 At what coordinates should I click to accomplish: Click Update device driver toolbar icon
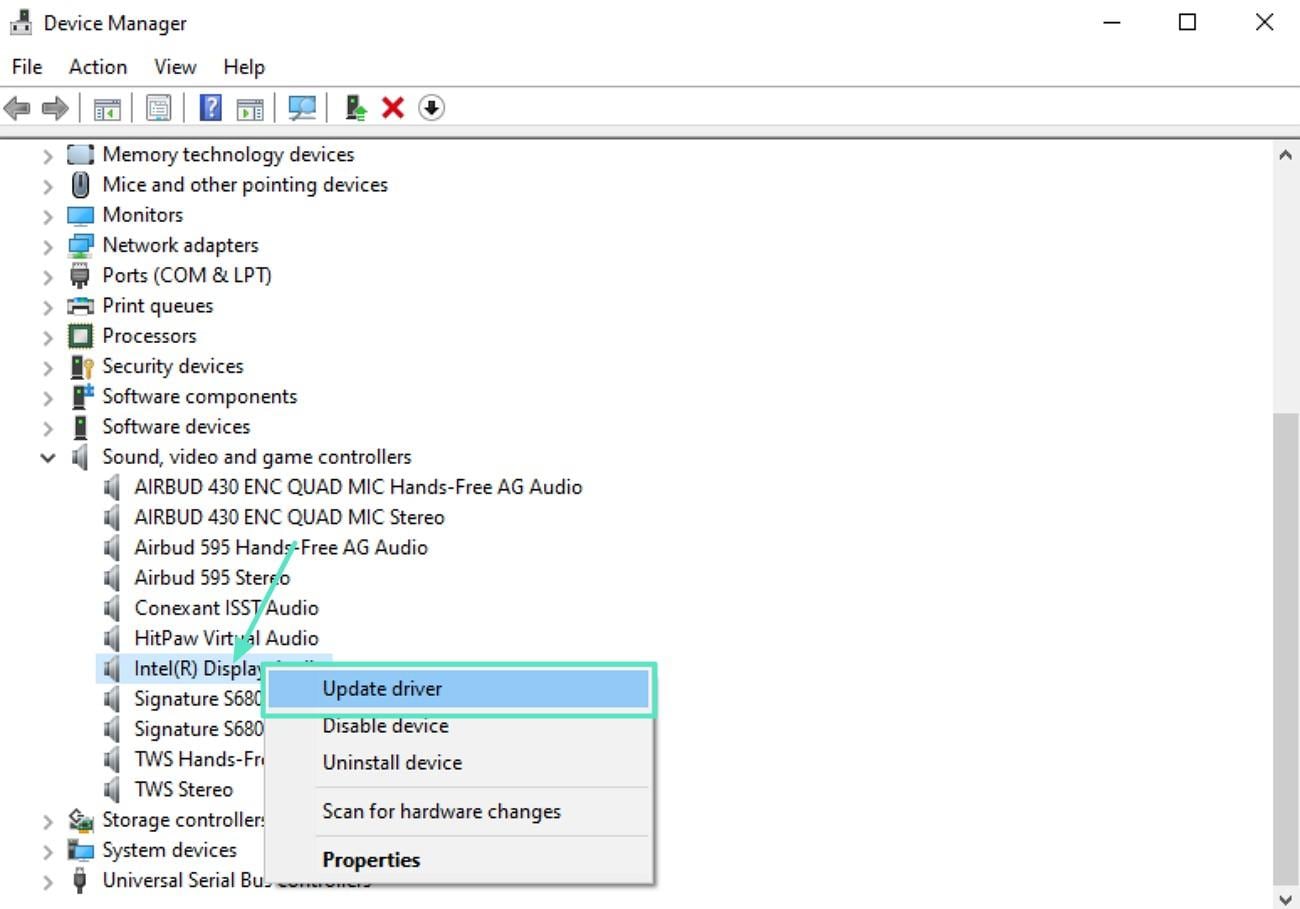(x=356, y=108)
